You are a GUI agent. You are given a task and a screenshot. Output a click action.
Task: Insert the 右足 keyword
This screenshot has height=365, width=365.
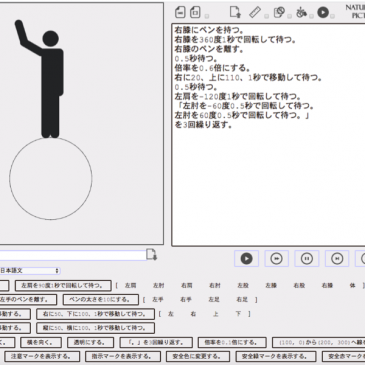[x=242, y=300]
